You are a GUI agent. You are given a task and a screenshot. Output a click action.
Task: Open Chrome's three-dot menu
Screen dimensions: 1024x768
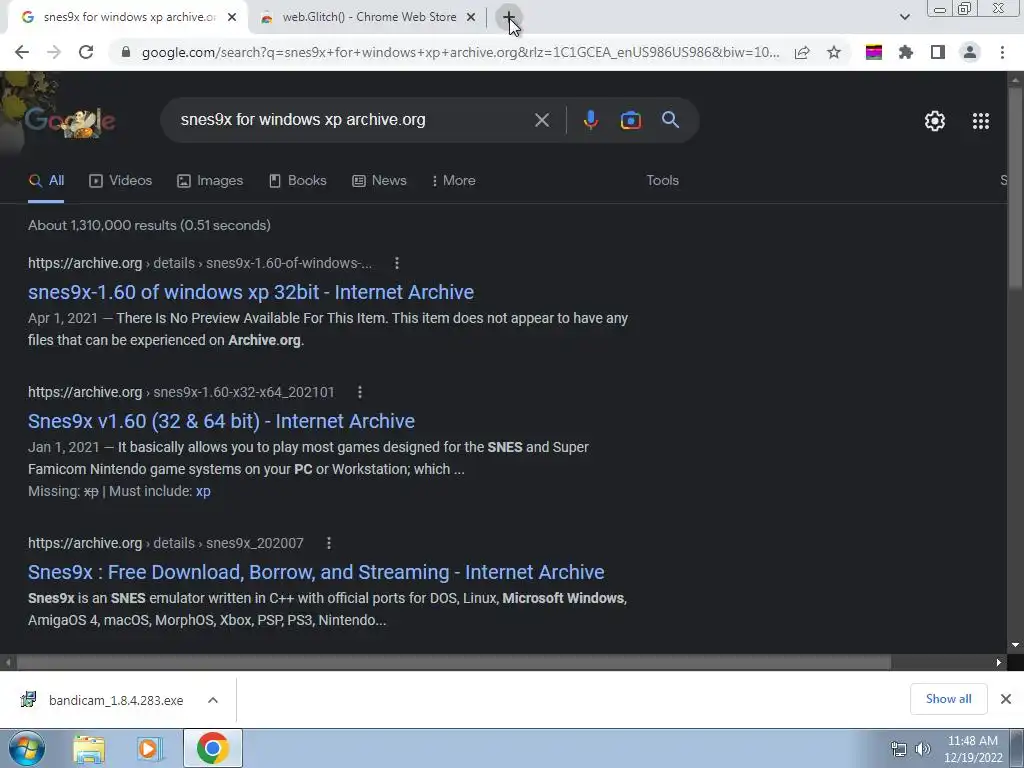tap(1002, 52)
